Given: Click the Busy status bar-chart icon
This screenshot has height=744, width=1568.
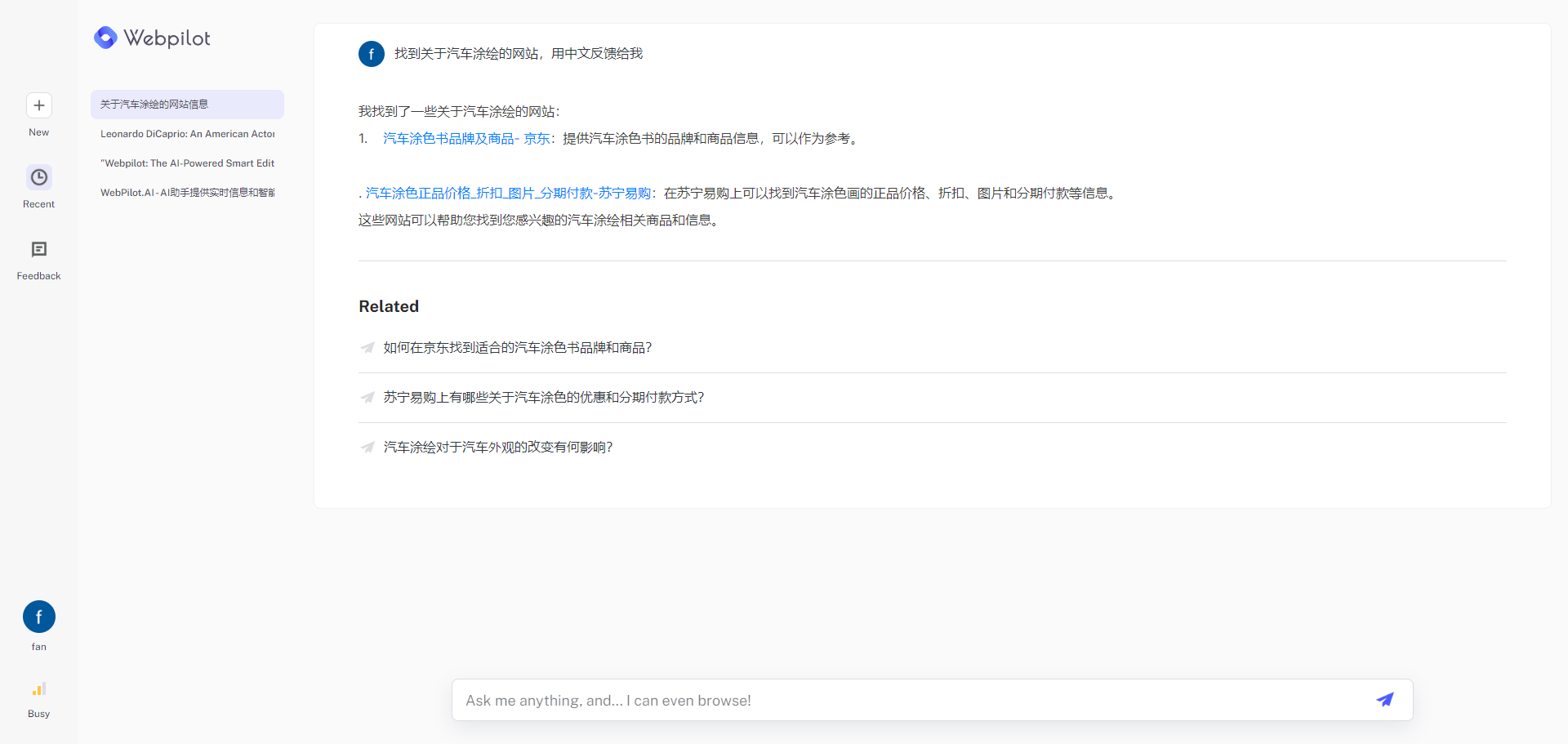Looking at the screenshot, I should pos(39,688).
